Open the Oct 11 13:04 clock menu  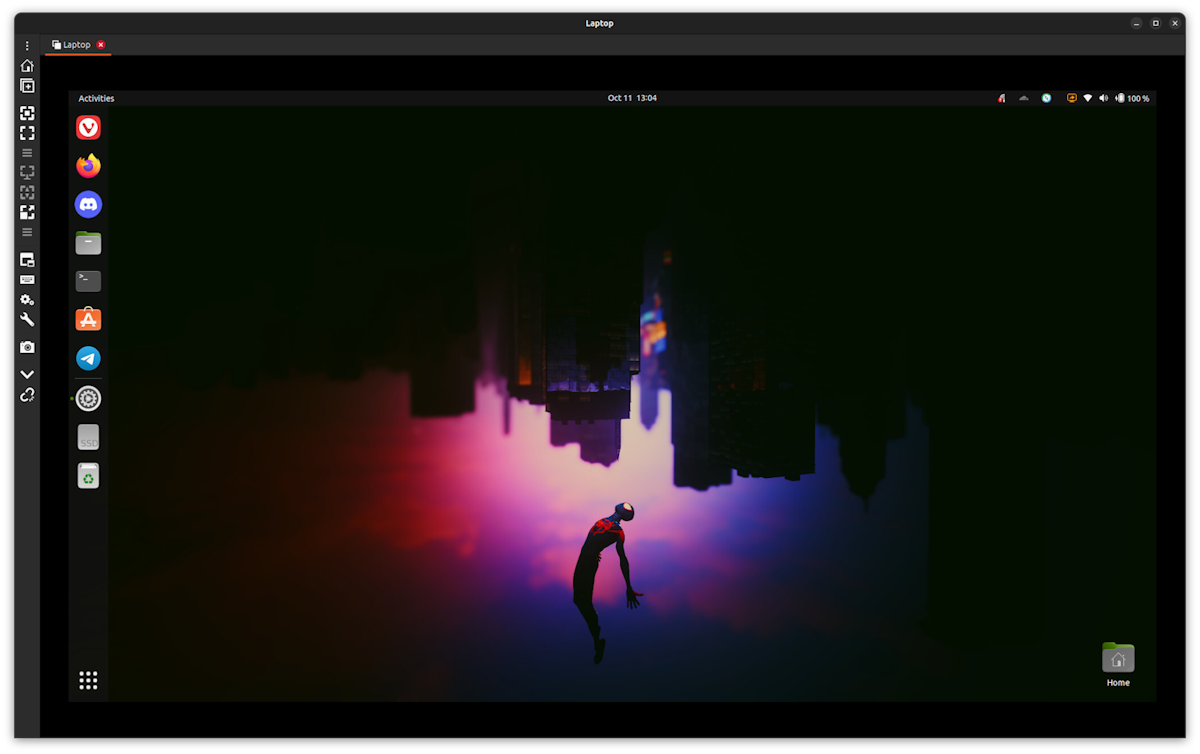(x=632, y=98)
